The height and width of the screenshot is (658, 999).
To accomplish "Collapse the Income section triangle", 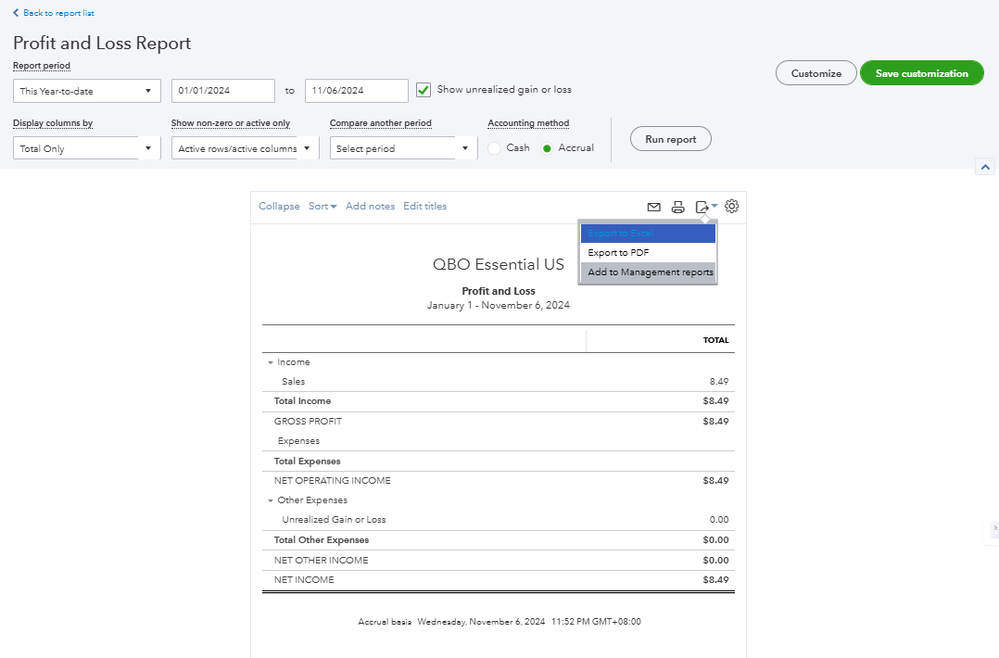I will pyautogui.click(x=269, y=363).
